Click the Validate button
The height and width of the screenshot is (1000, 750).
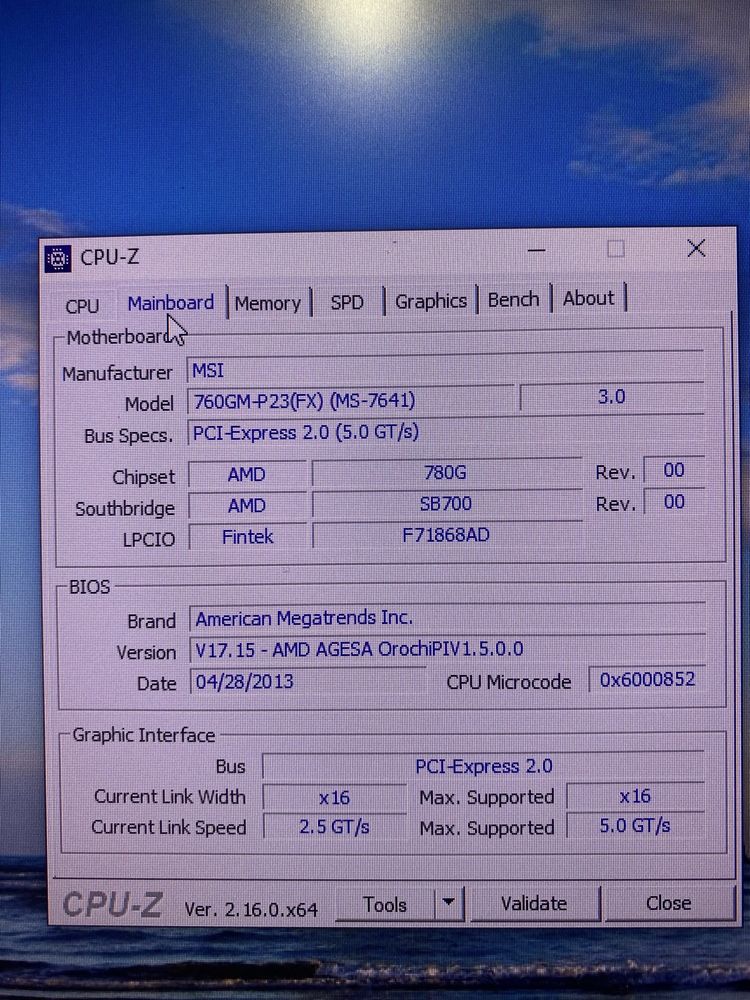click(x=534, y=904)
